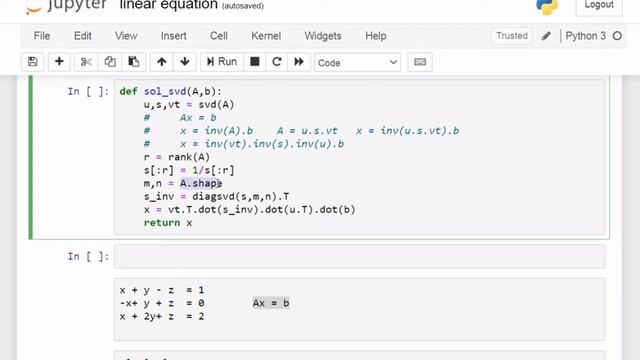Image resolution: width=640 pixels, height=360 pixels.
Task: Click the equation x + y - z = 1
Action: (x=162, y=290)
